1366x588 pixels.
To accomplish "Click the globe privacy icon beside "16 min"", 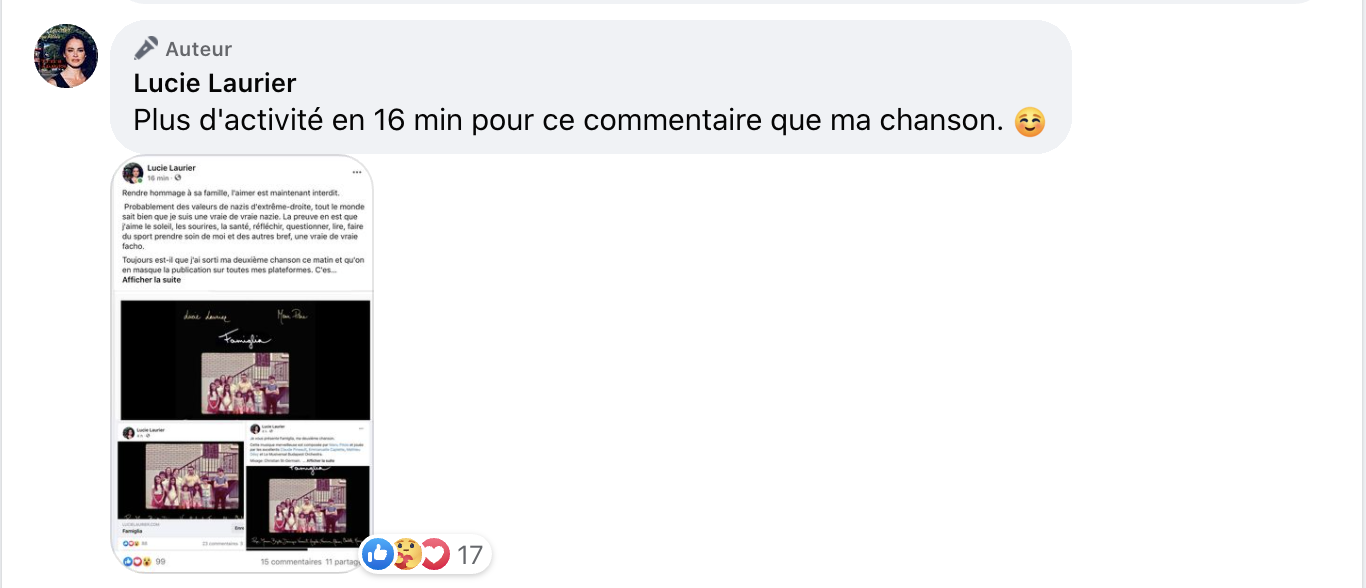I will pyautogui.click(x=177, y=178).
